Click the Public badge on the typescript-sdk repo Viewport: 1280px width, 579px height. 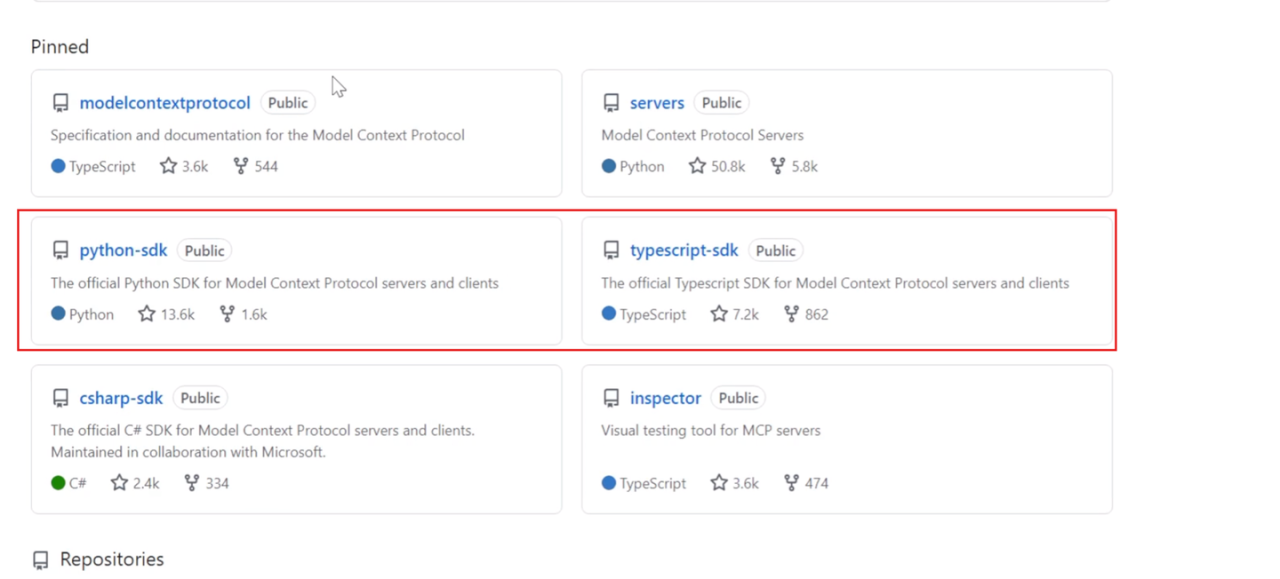pos(776,251)
